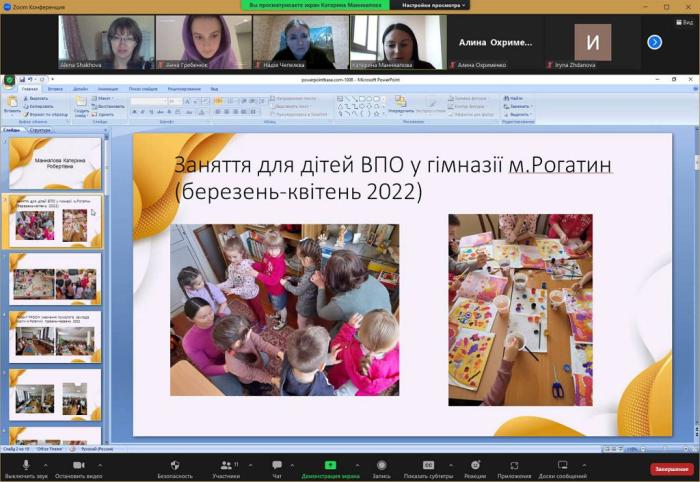Save presentation from Quick Access toolbar
This screenshot has width=700, height=482.
pyautogui.click(x=22, y=79)
